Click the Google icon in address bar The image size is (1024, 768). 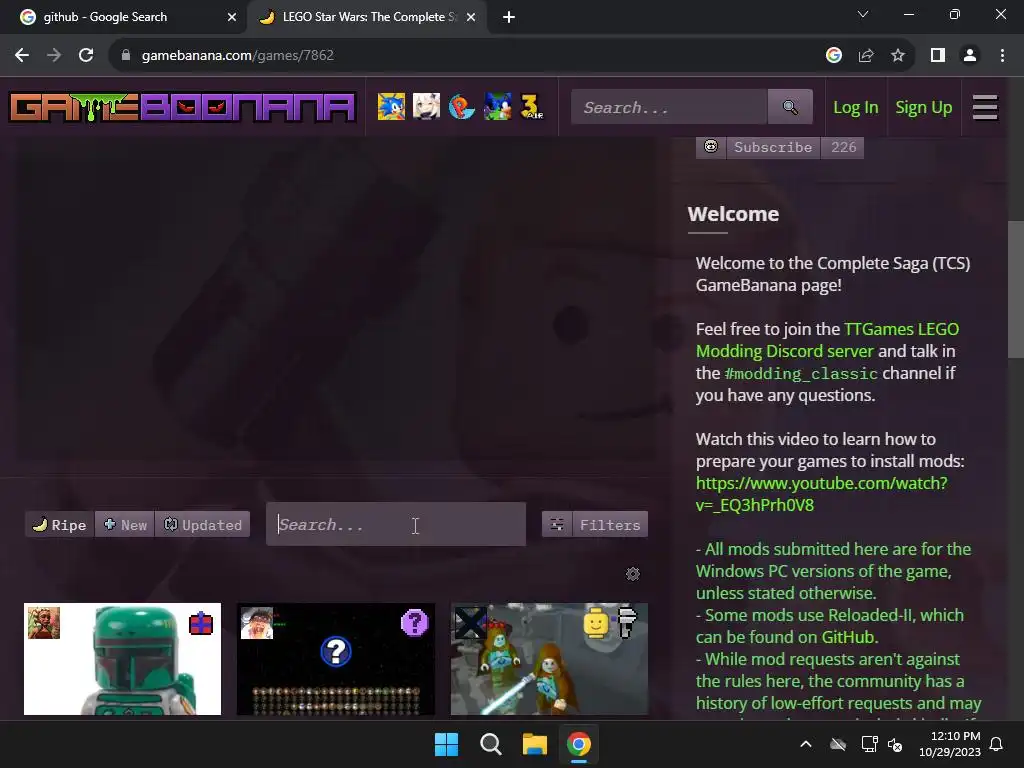[834, 56]
